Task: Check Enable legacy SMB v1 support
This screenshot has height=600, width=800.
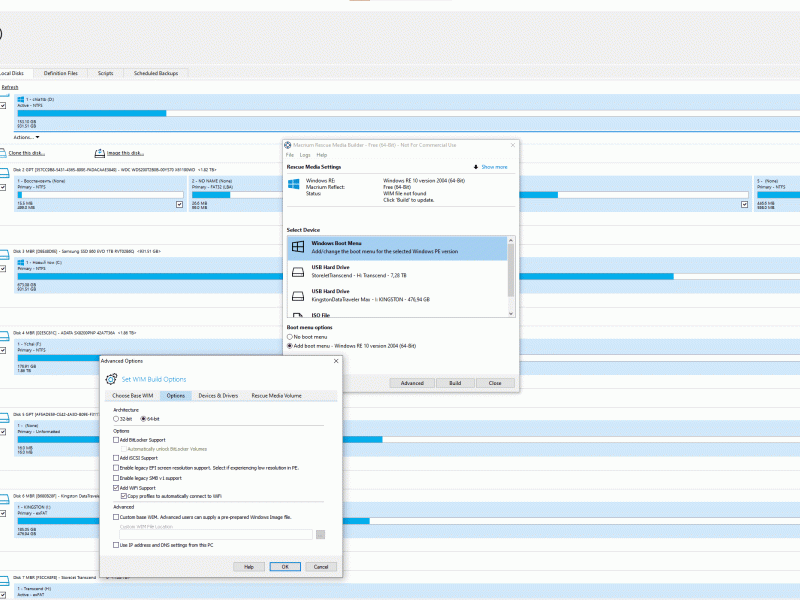Action: point(116,478)
